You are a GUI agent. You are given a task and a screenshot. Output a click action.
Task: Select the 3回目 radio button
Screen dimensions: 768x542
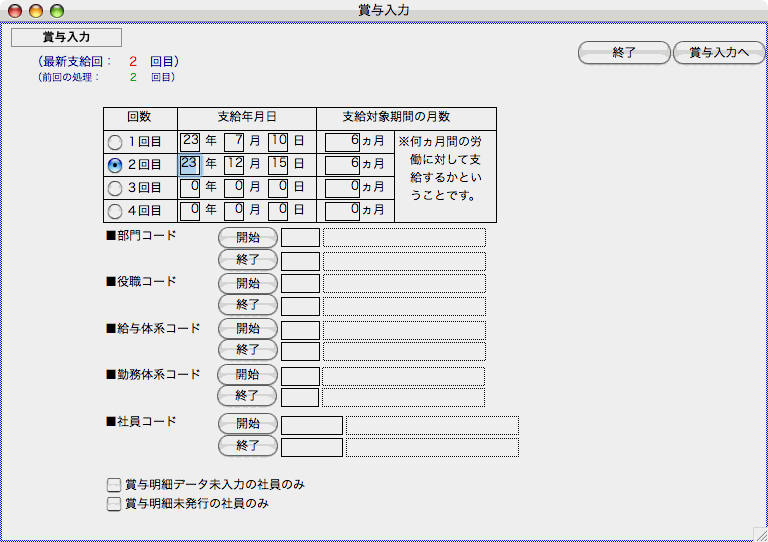(x=116, y=188)
